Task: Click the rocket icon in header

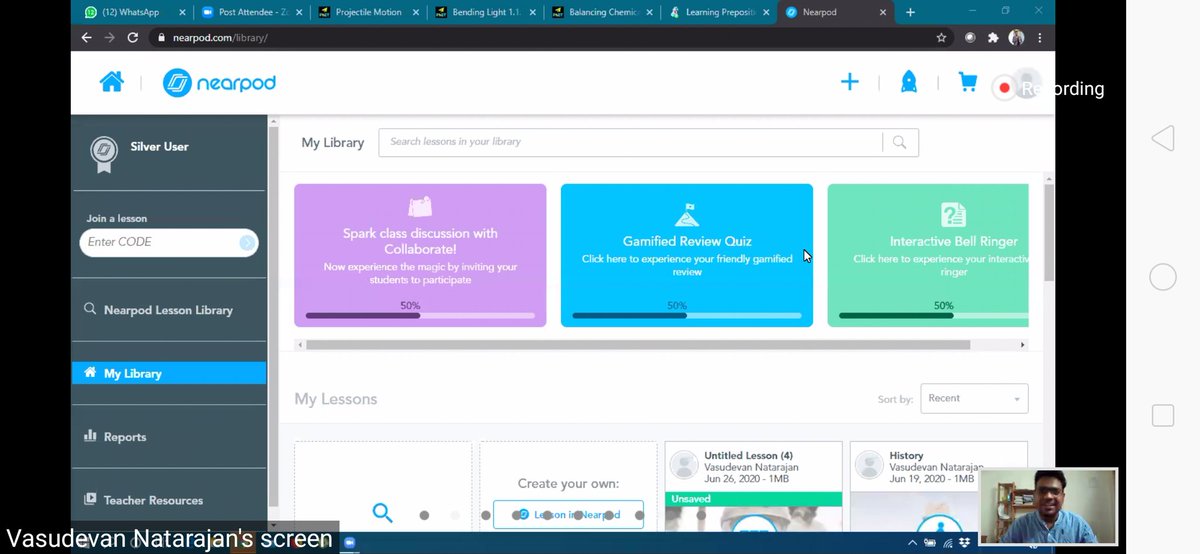Action: click(908, 82)
